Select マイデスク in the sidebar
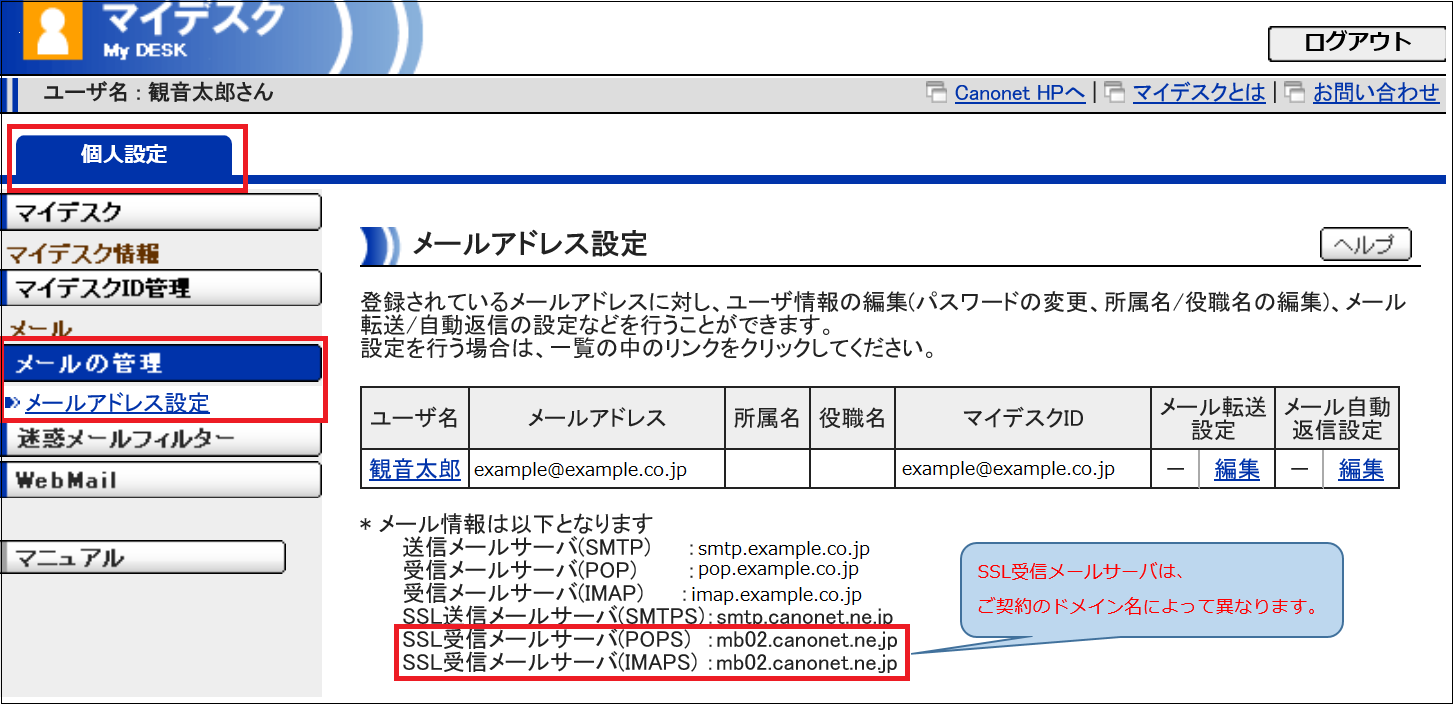This screenshot has width=1454, height=705. tap(162, 212)
